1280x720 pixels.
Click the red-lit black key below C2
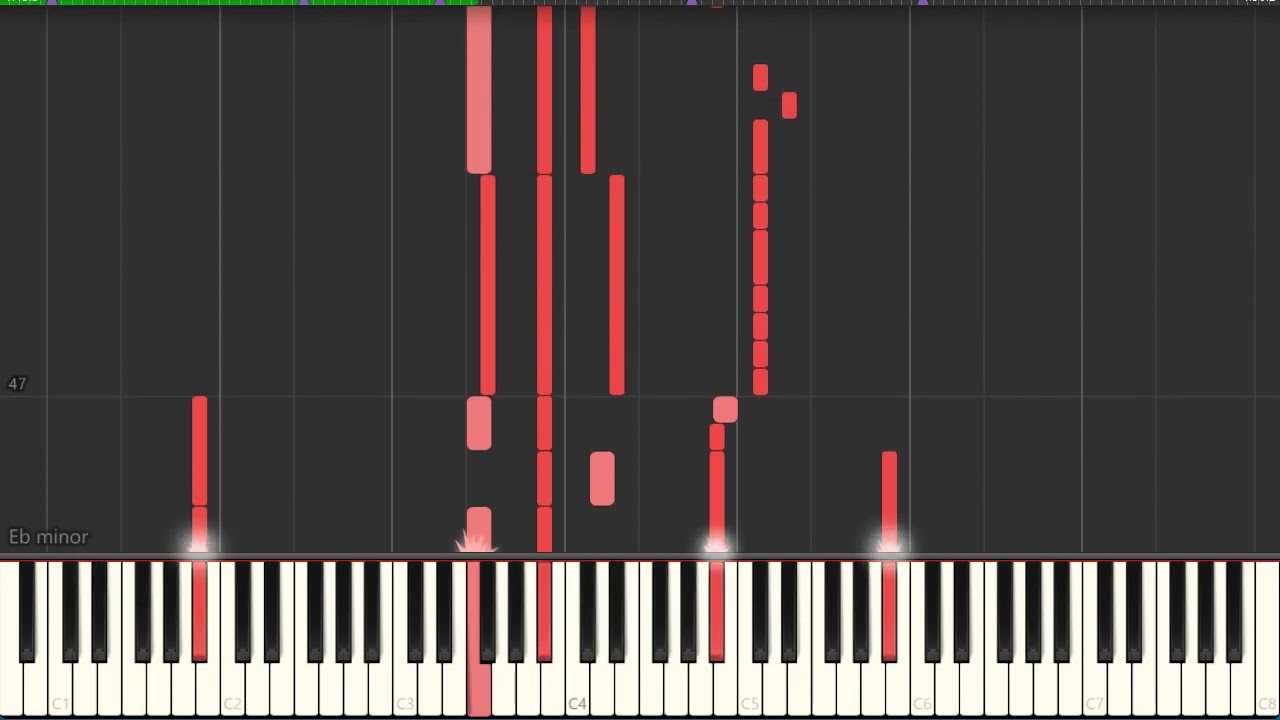tap(199, 611)
